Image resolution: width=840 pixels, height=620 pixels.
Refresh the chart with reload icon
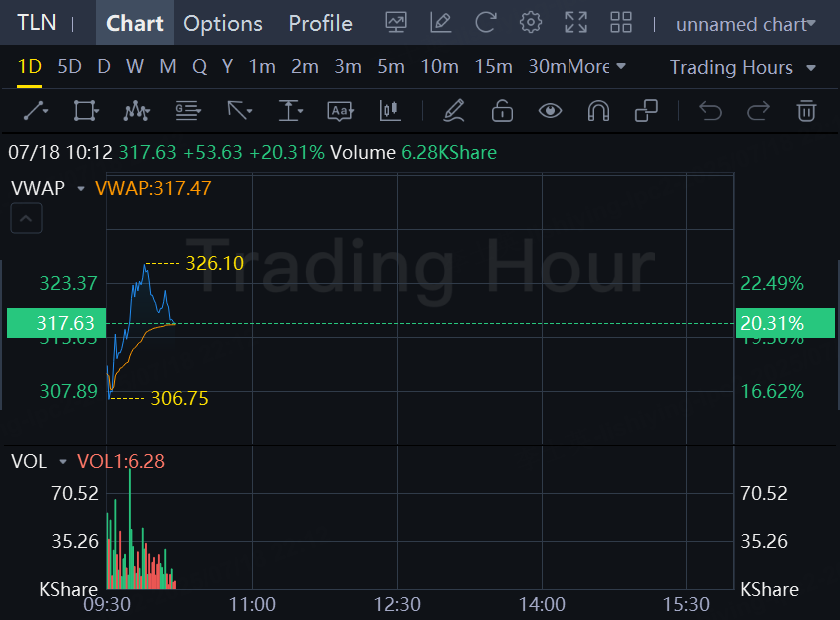coord(486,23)
